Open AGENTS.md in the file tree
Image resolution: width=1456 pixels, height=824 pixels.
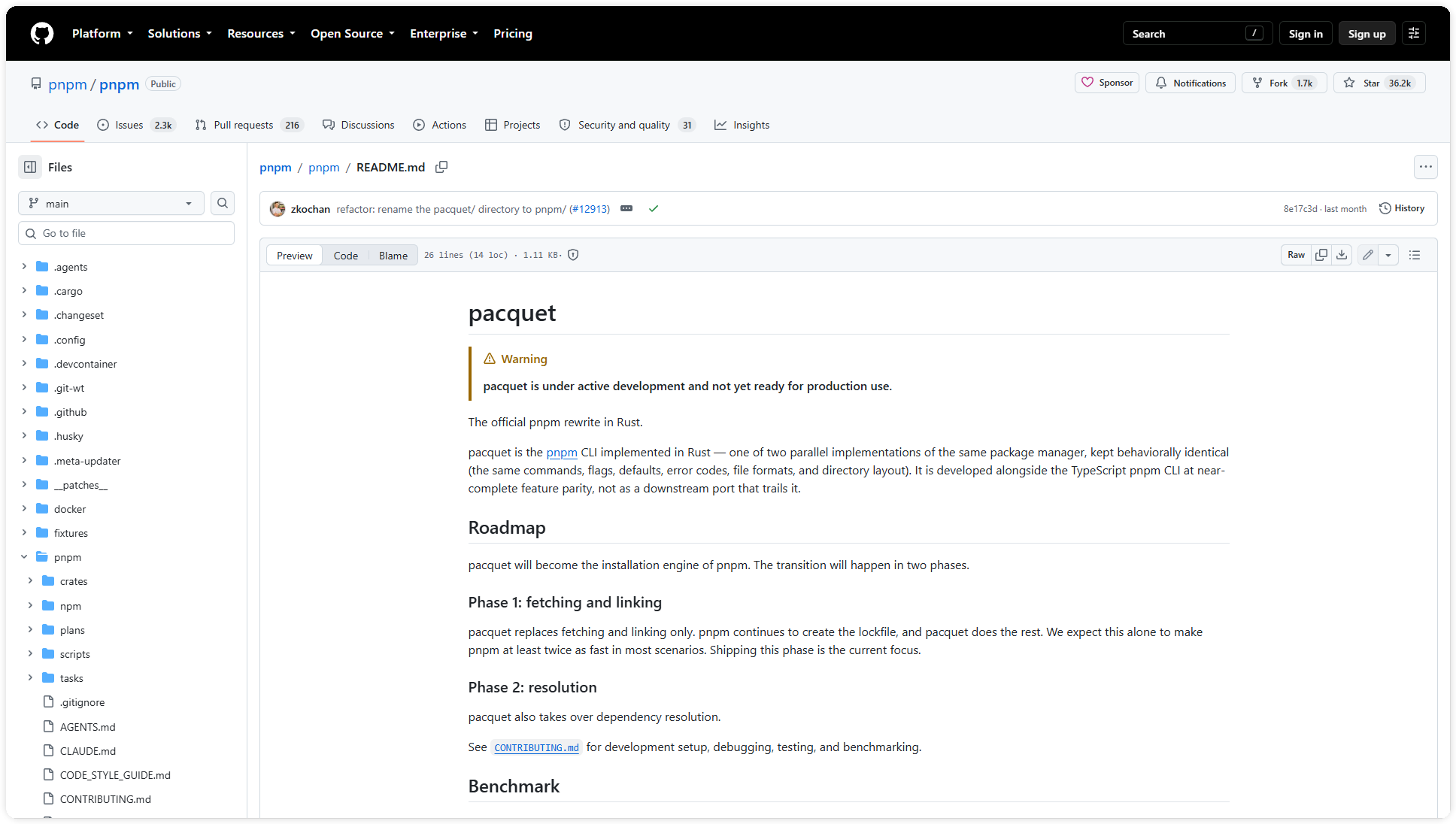click(x=88, y=726)
